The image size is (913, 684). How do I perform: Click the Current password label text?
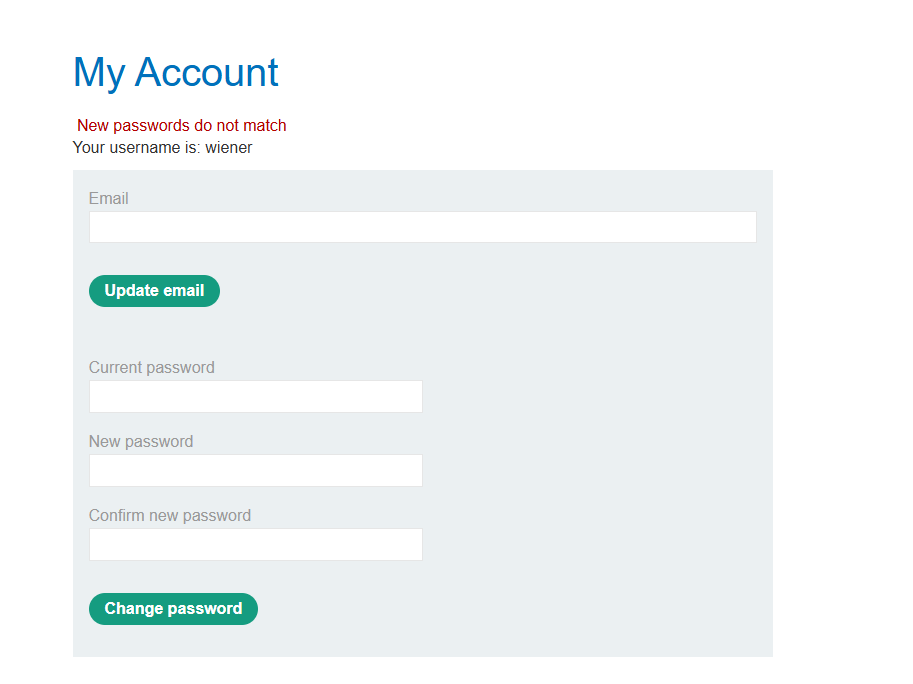pyautogui.click(x=152, y=367)
